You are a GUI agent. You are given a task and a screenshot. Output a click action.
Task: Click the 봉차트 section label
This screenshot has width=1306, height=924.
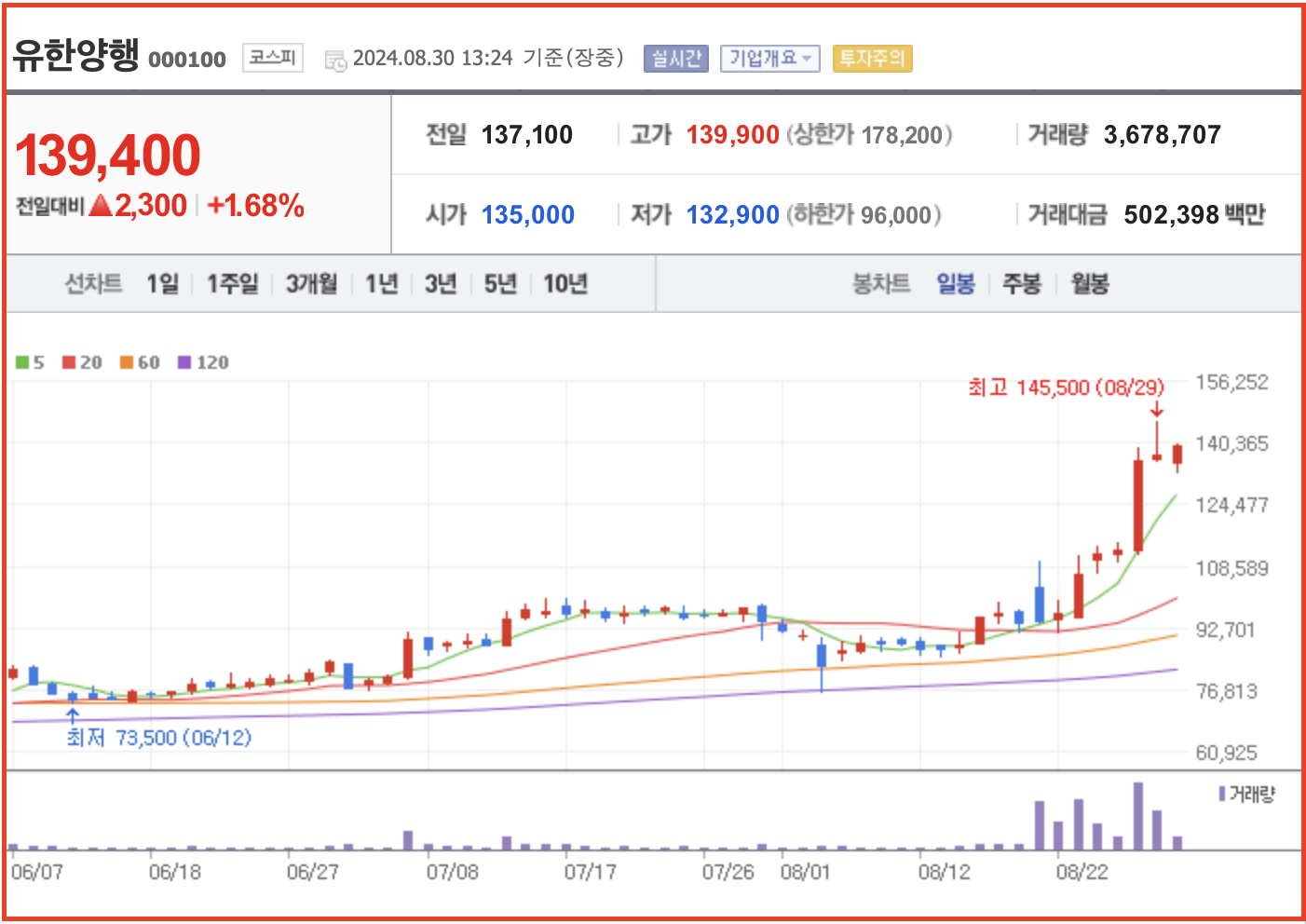click(880, 283)
